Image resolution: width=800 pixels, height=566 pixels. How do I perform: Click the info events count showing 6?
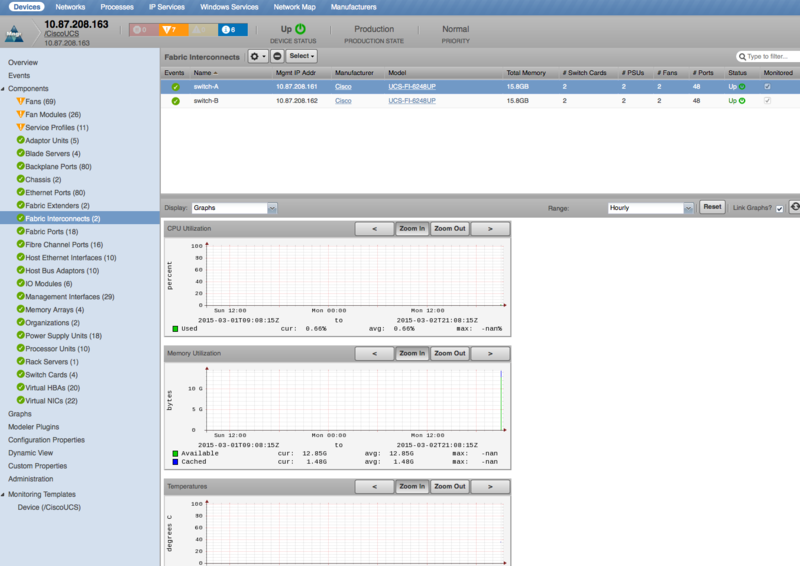tap(233, 30)
